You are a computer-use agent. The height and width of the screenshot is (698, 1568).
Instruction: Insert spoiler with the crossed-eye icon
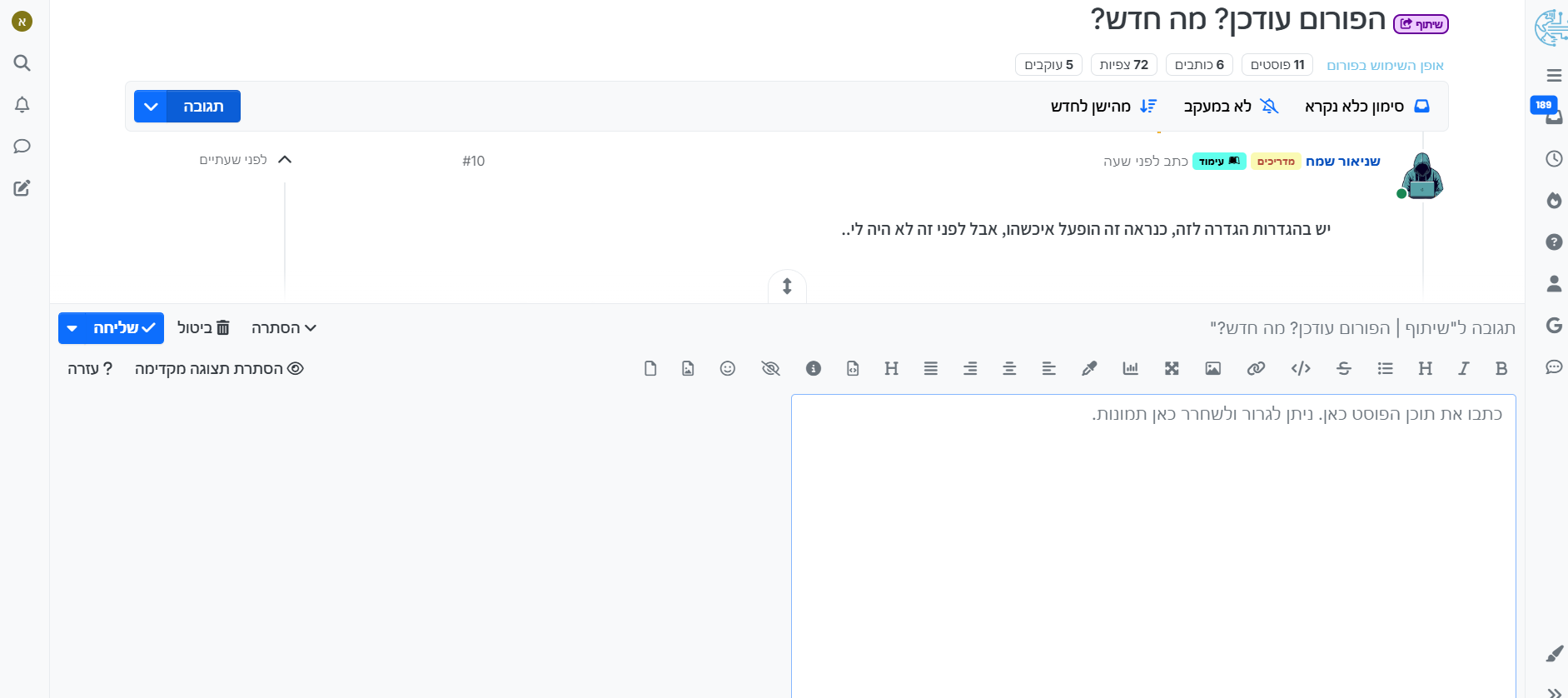[770, 368]
